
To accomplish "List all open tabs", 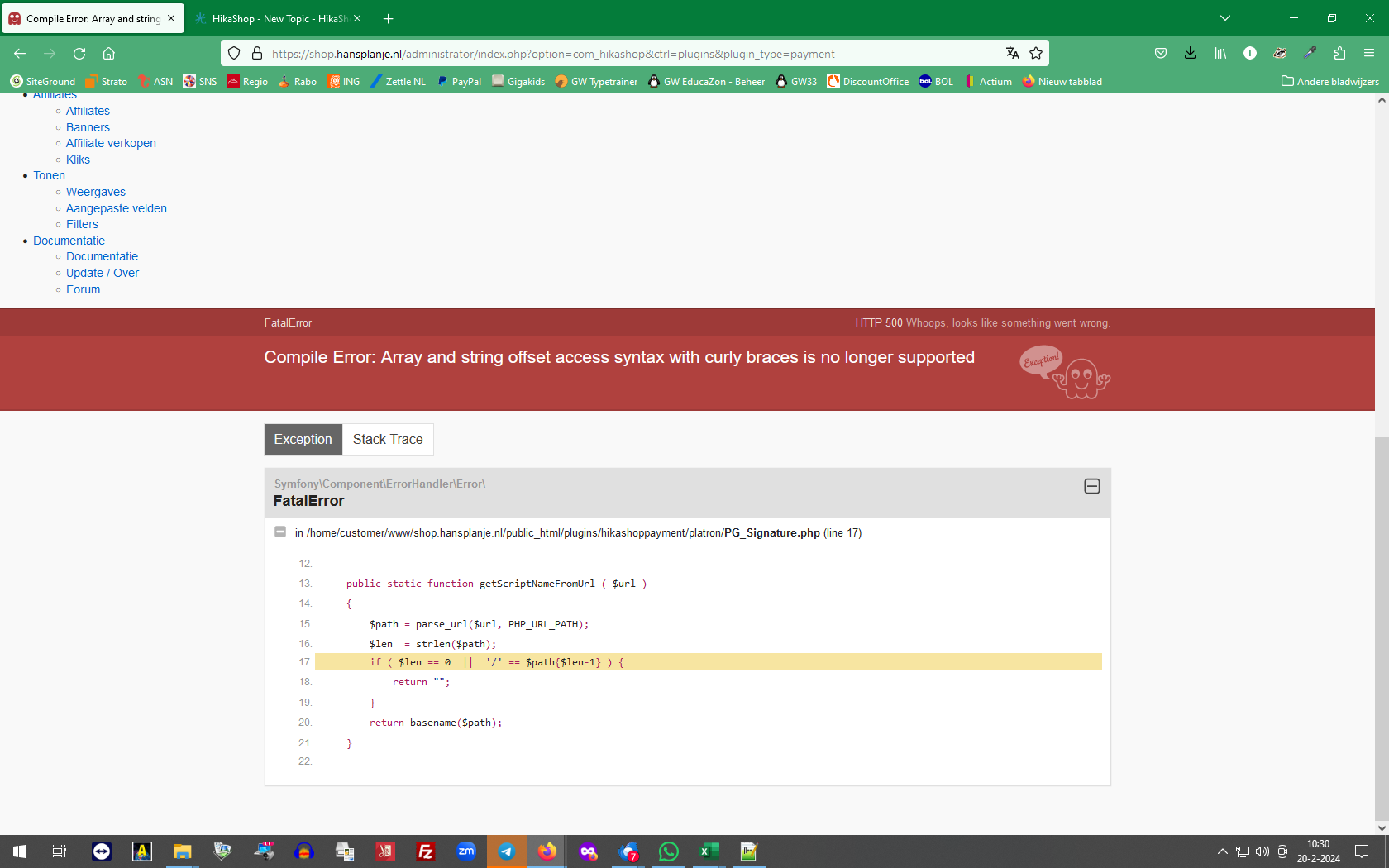I will click(1225, 18).
